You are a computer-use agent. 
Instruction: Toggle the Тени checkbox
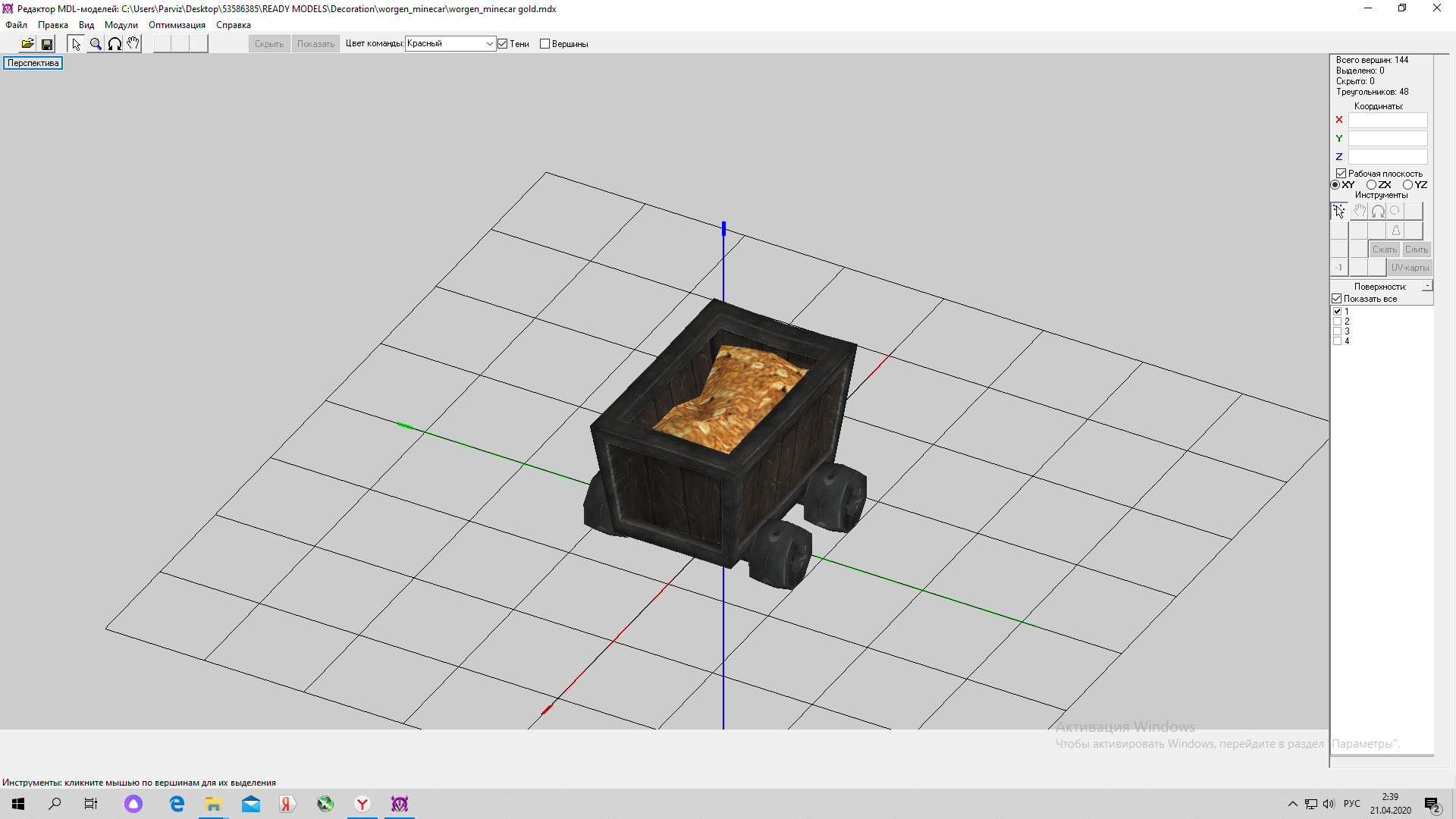[503, 44]
